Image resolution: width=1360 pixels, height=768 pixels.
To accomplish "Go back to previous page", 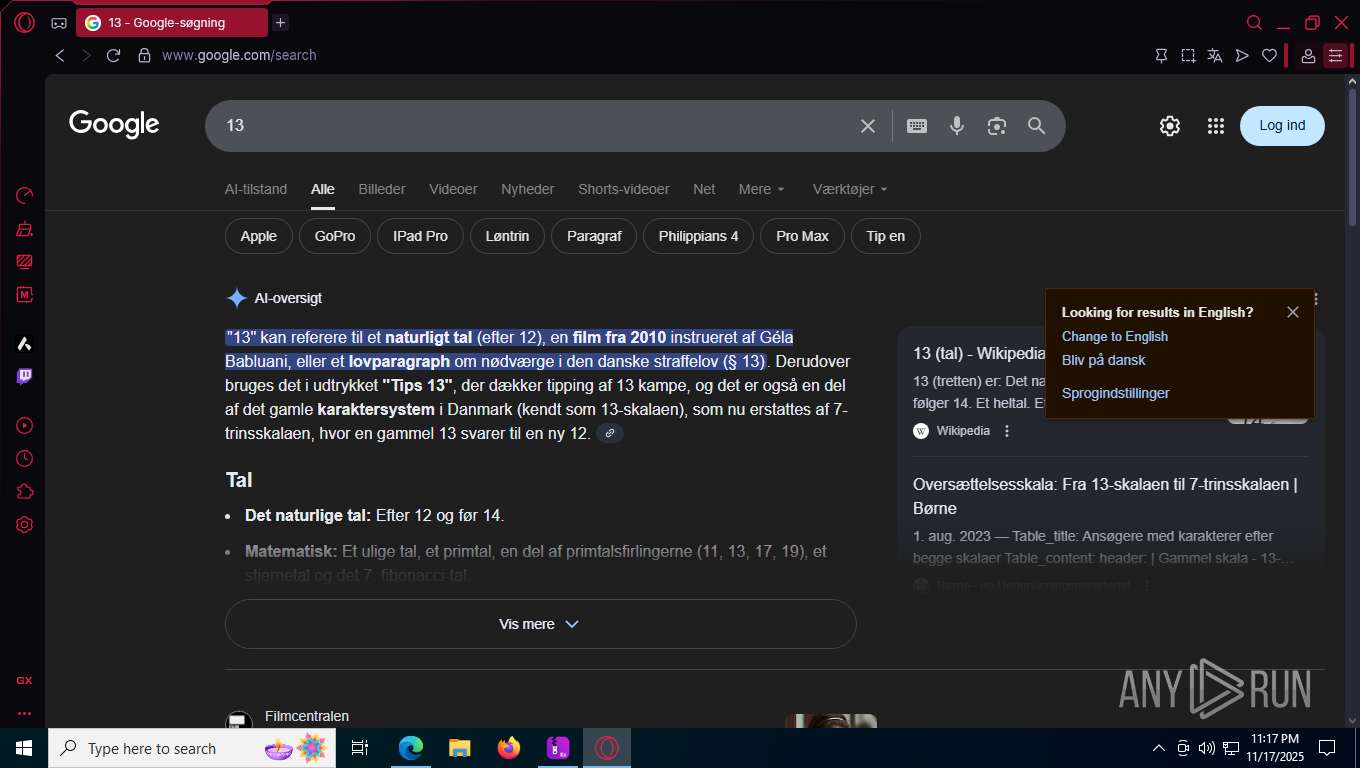I will [x=60, y=56].
